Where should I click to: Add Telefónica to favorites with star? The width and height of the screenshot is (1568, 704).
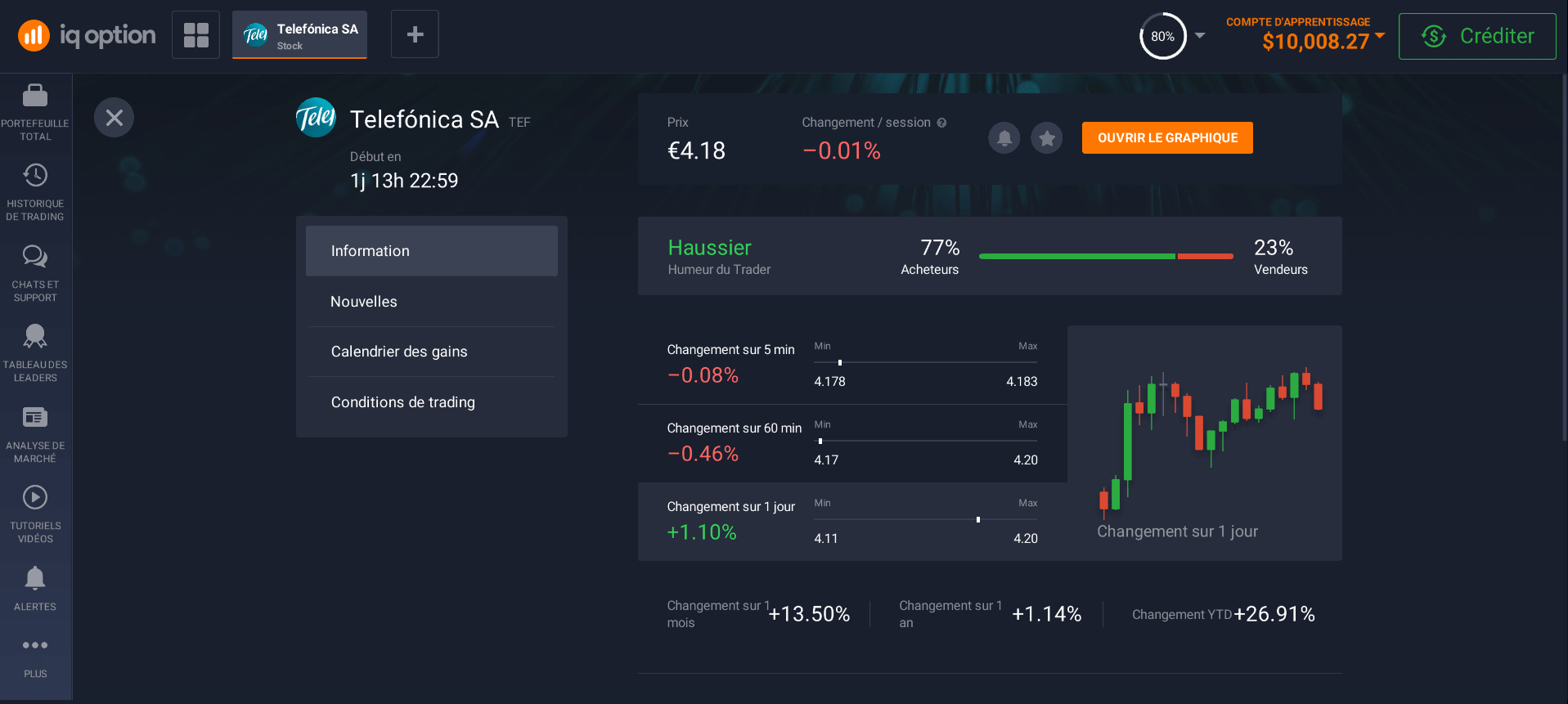(x=1047, y=138)
